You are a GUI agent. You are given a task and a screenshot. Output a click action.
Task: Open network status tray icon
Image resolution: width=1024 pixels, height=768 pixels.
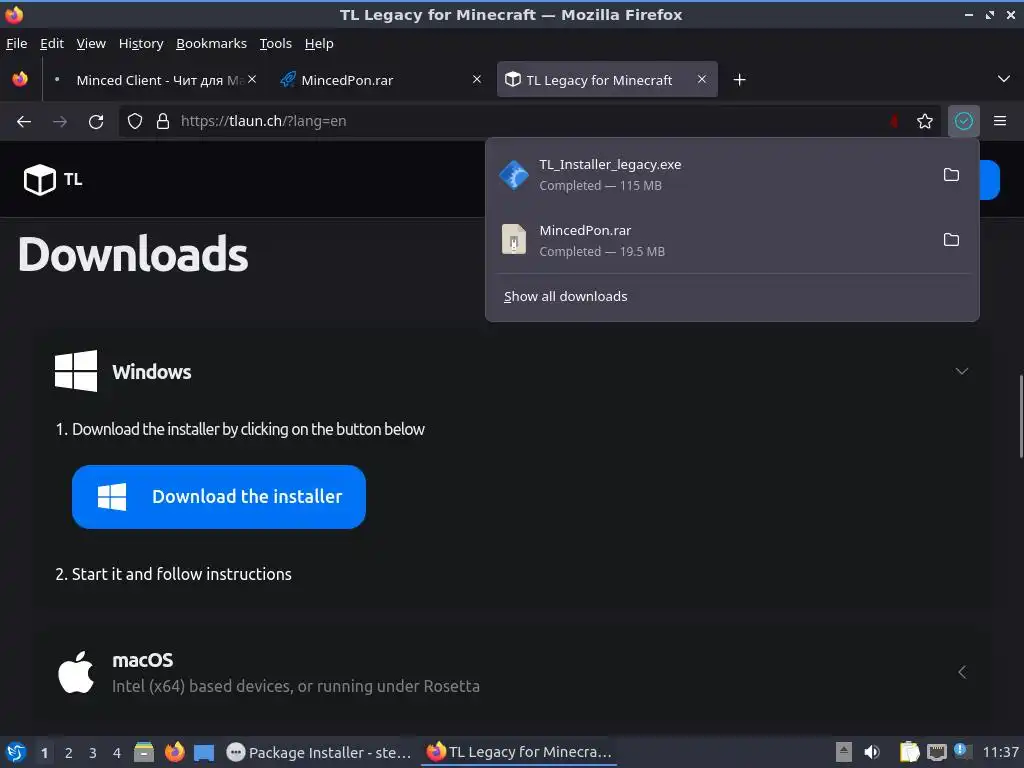pos(936,752)
